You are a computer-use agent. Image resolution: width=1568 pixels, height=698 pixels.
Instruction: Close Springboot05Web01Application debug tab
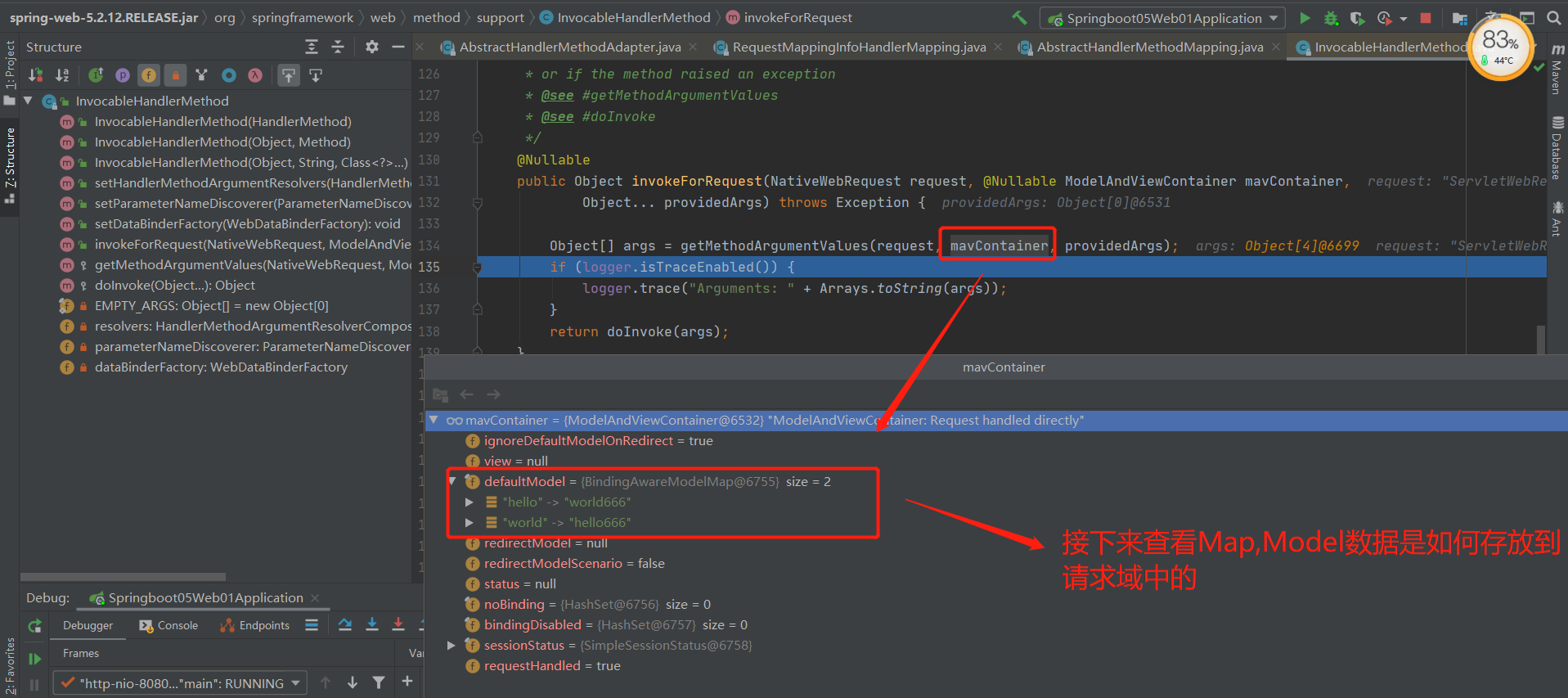pyautogui.click(x=315, y=598)
